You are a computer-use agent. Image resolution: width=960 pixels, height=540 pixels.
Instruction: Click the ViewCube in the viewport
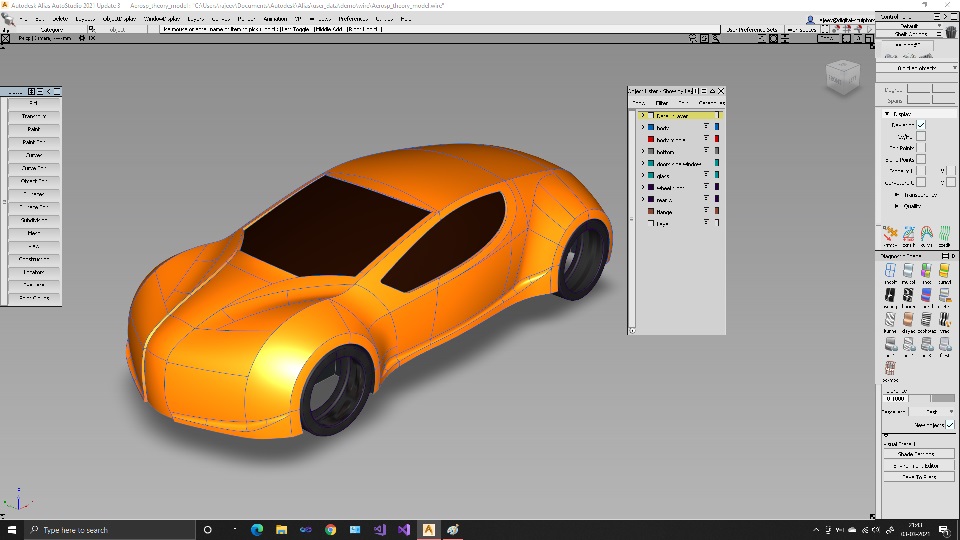point(842,75)
